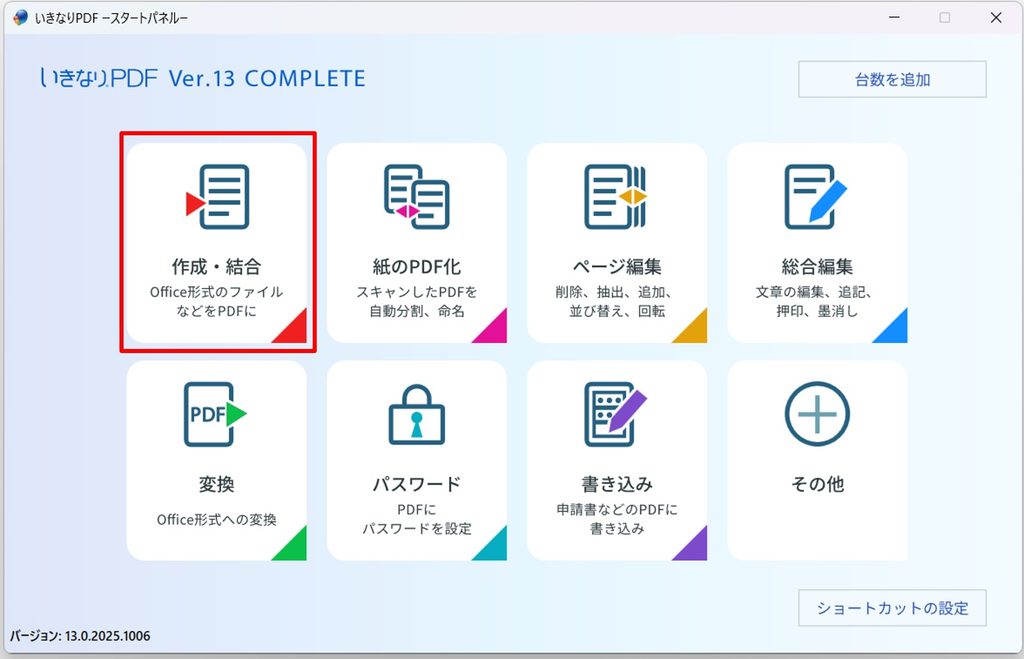Image resolution: width=1024 pixels, height=659 pixels.
Task: Click the パスワード title text
Action: [x=417, y=484]
